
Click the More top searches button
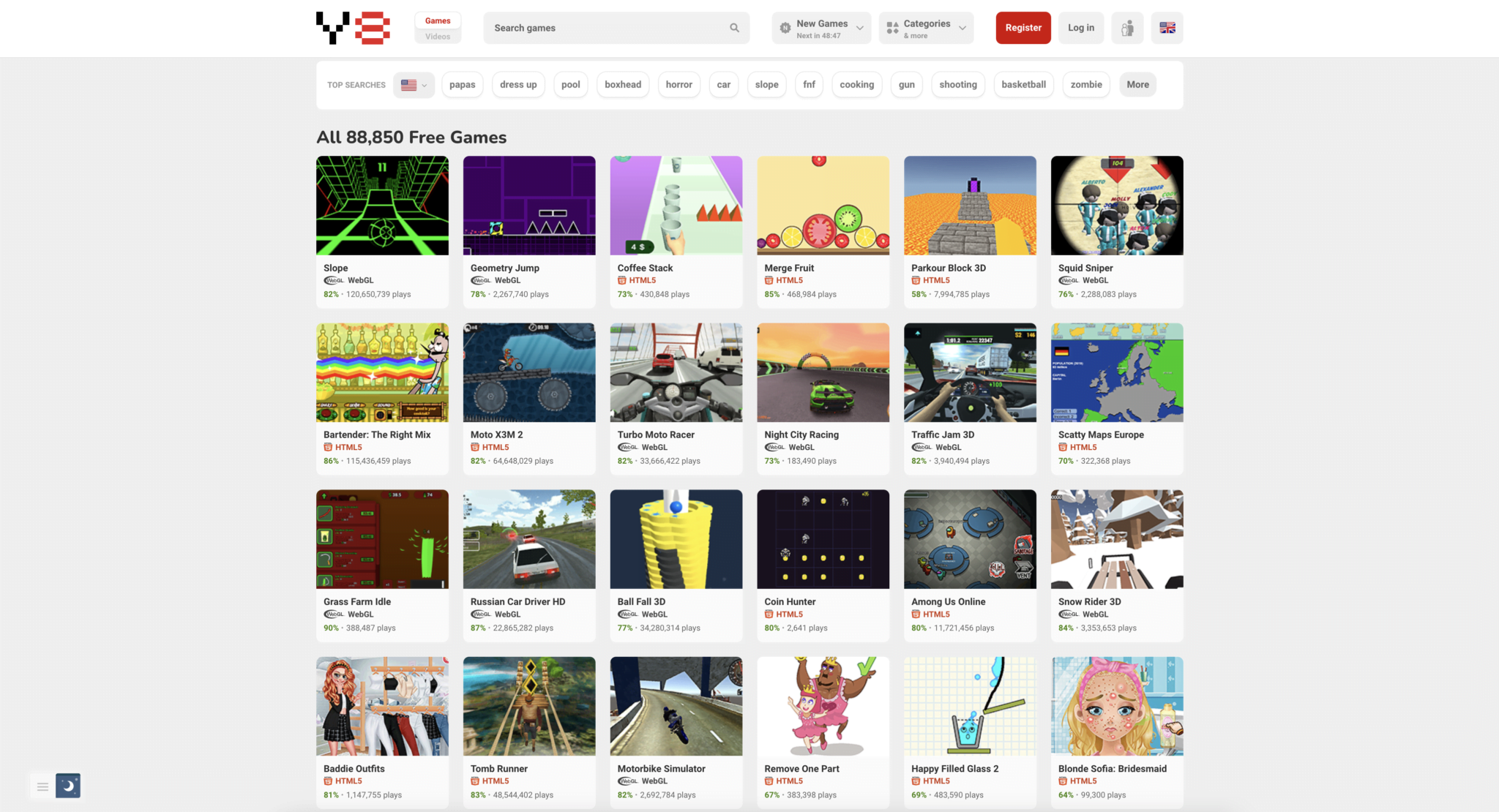coord(1137,85)
